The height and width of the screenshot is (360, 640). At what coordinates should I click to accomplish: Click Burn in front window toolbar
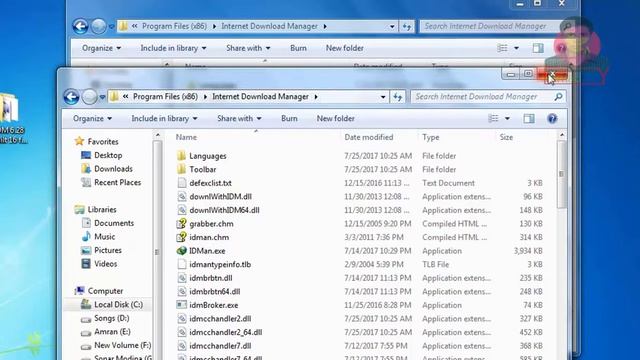[x=289, y=118]
